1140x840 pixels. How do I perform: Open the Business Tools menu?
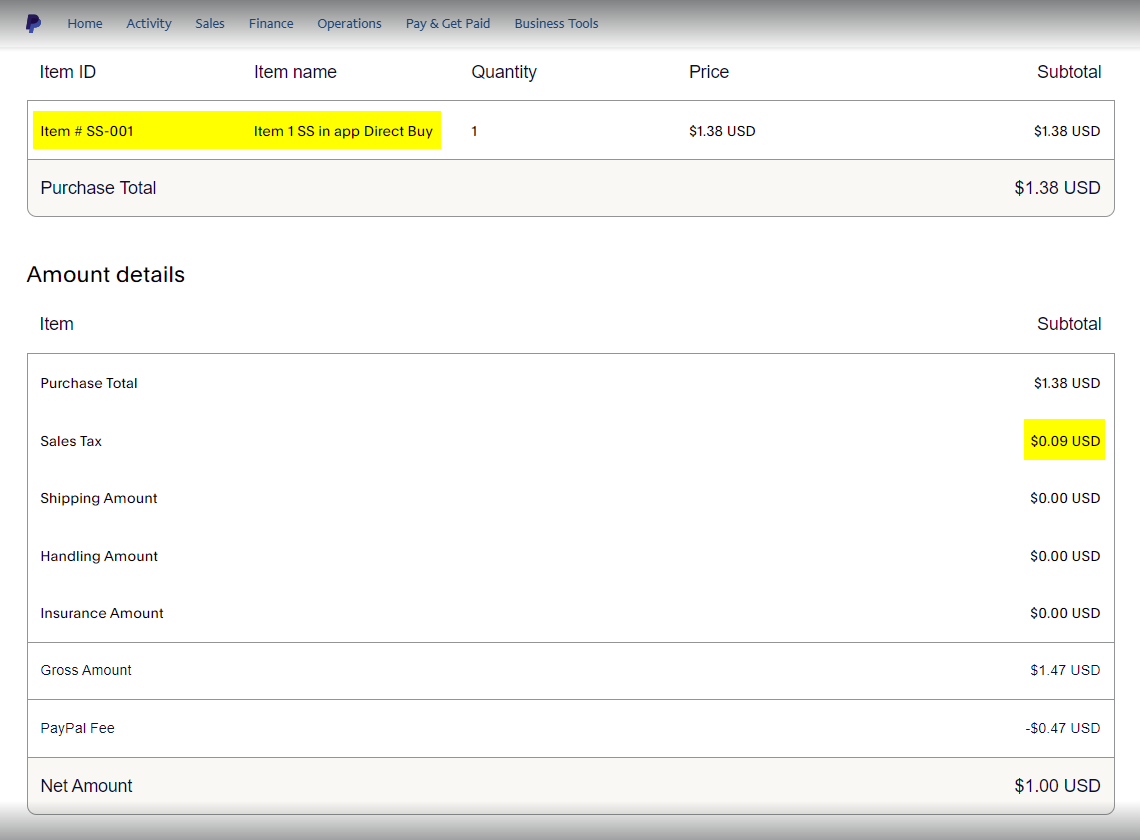[556, 23]
